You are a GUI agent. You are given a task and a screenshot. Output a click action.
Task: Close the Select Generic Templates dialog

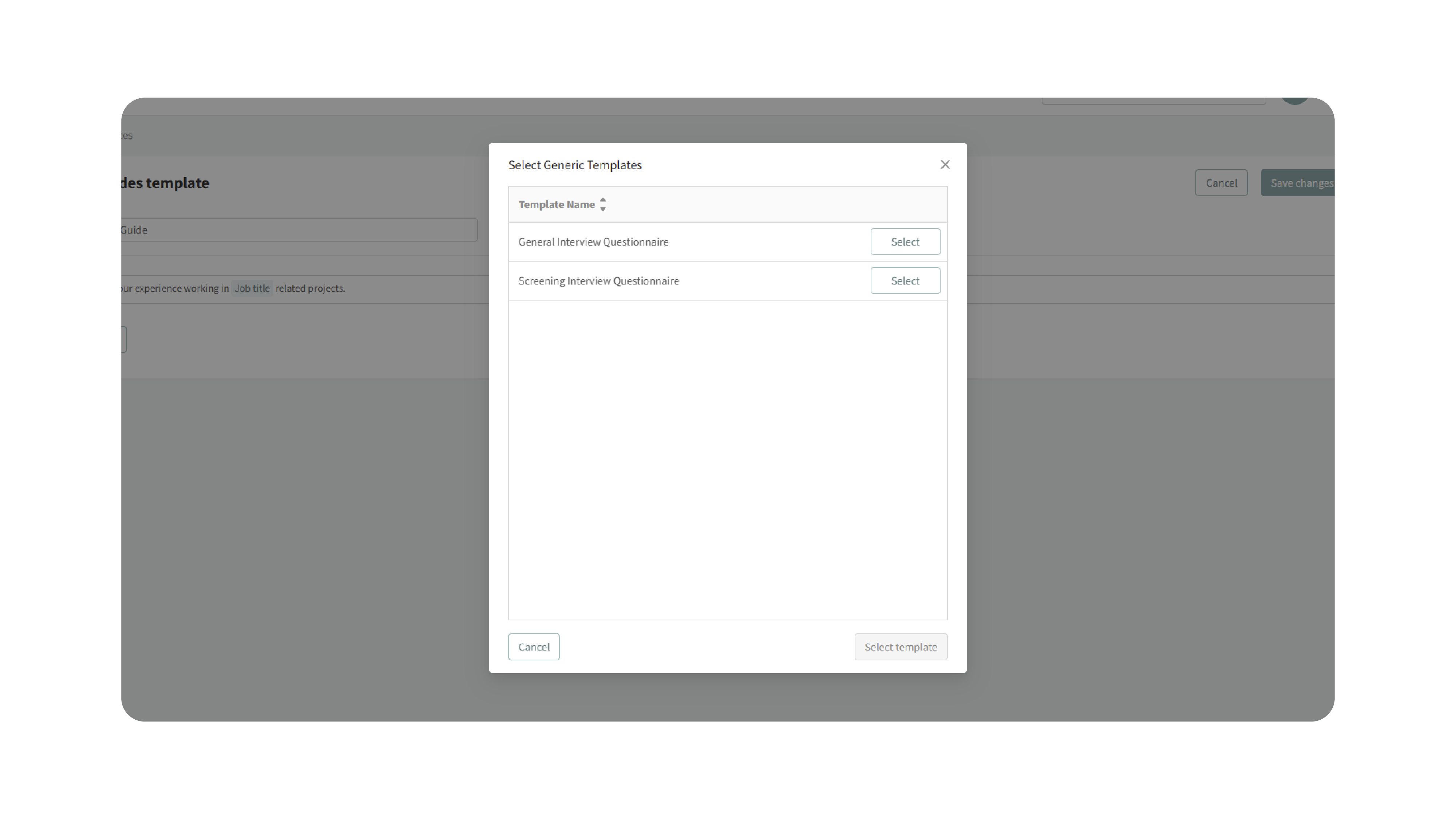click(x=945, y=164)
